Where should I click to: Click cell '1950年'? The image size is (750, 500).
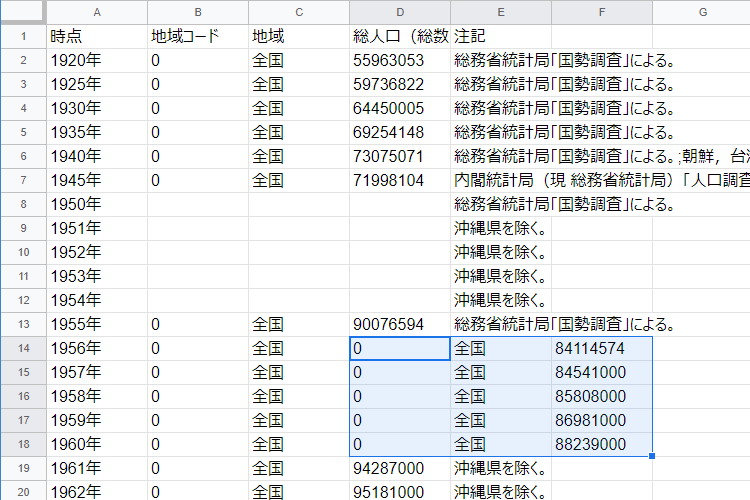click(97, 204)
